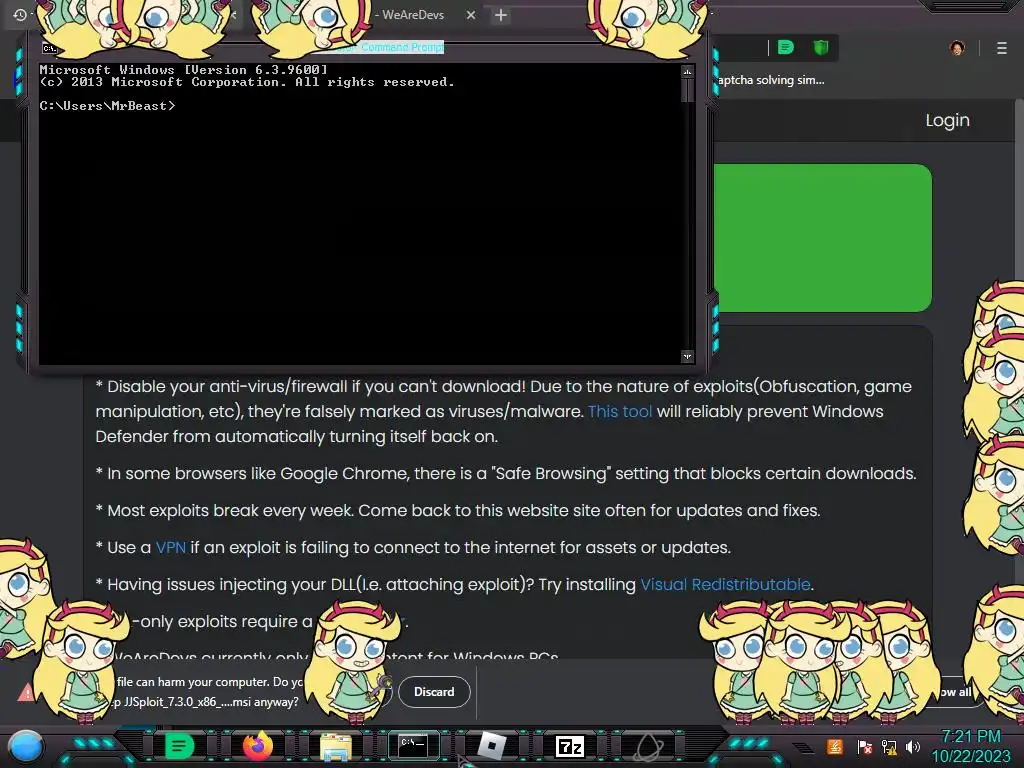Click the green chat extension icon in browser toolbar
This screenshot has width=1024, height=768.
[x=786, y=47]
